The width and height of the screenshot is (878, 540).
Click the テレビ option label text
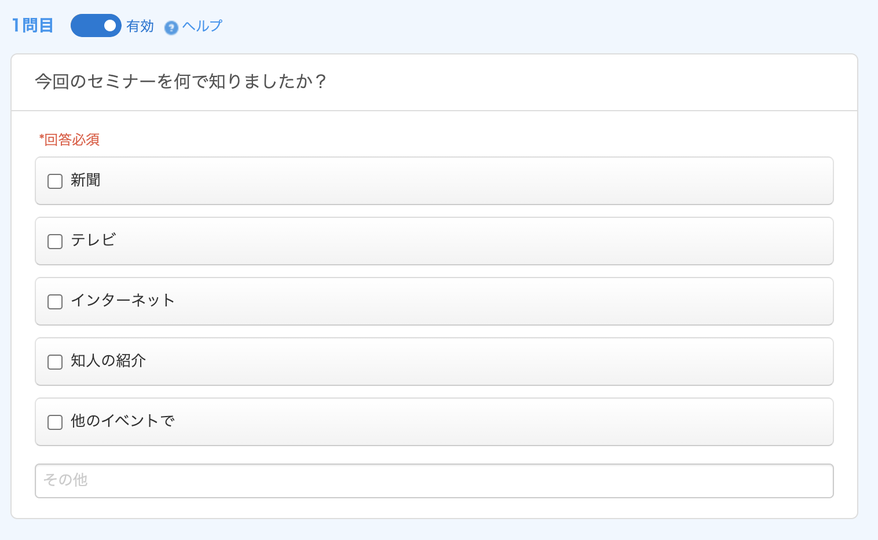click(93, 240)
